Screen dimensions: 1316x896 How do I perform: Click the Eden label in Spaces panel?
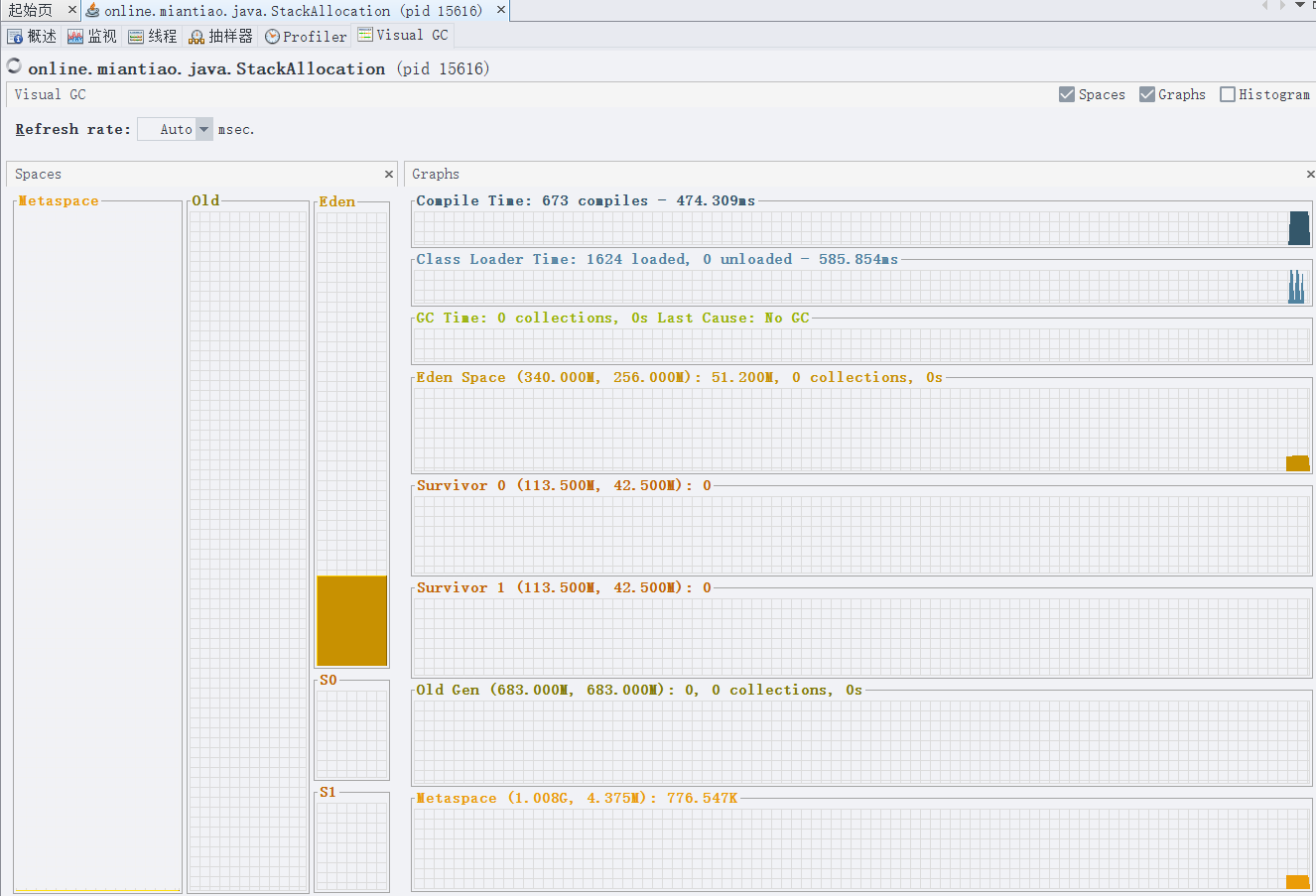(337, 201)
